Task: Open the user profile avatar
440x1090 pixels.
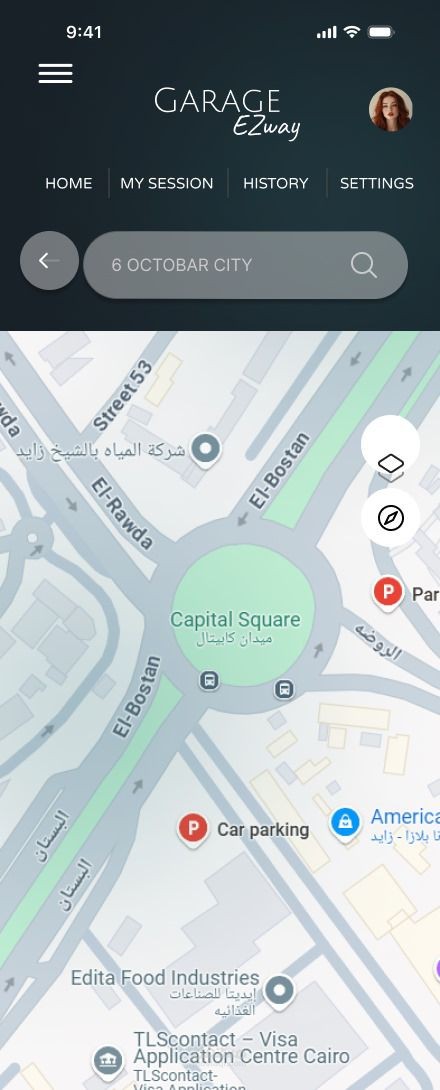Action: point(391,109)
